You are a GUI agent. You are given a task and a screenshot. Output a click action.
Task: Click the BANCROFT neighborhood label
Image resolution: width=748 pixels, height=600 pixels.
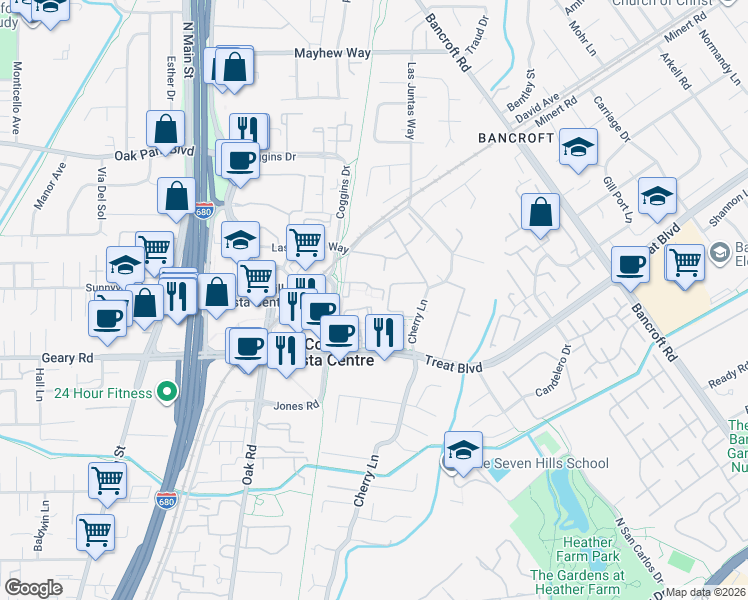pyautogui.click(x=516, y=138)
